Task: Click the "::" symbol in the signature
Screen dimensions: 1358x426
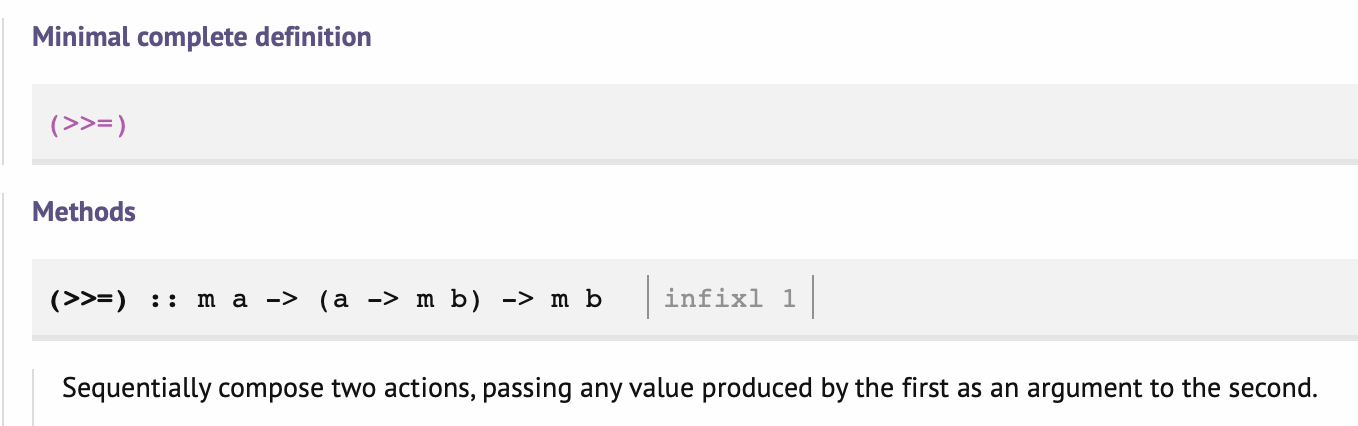Action: (x=163, y=299)
